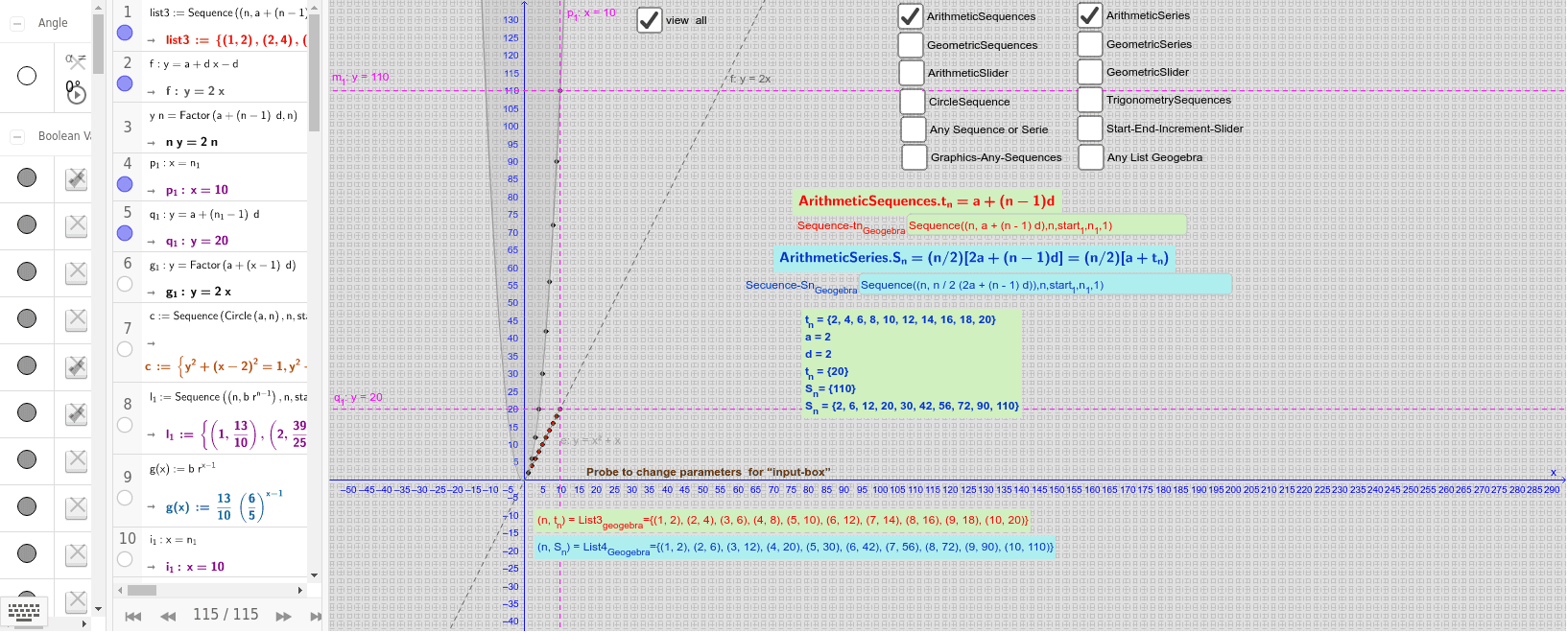This screenshot has height=633, width=1568.
Task: Enable the TrigonometrySequences checkbox
Action: click(x=1090, y=100)
